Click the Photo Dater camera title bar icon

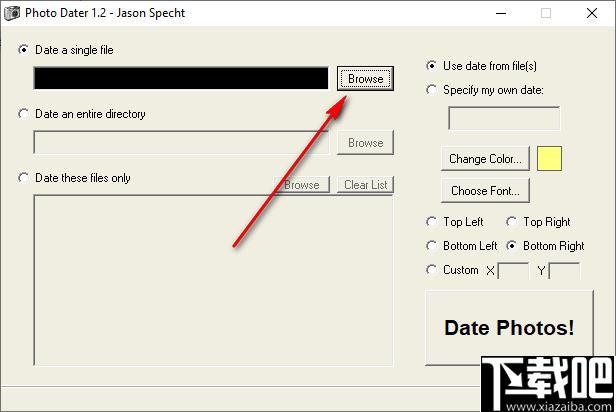pos(12,13)
